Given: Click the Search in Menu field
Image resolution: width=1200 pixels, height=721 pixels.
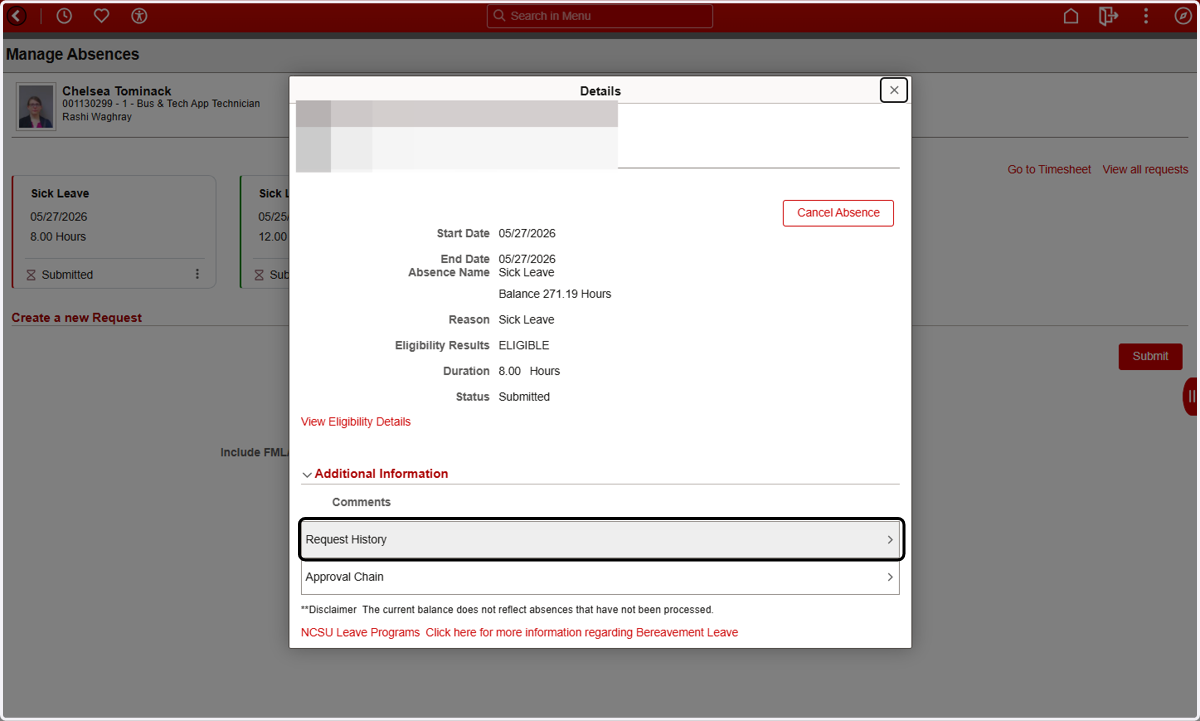Looking at the screenshot, I should (600, 16).
